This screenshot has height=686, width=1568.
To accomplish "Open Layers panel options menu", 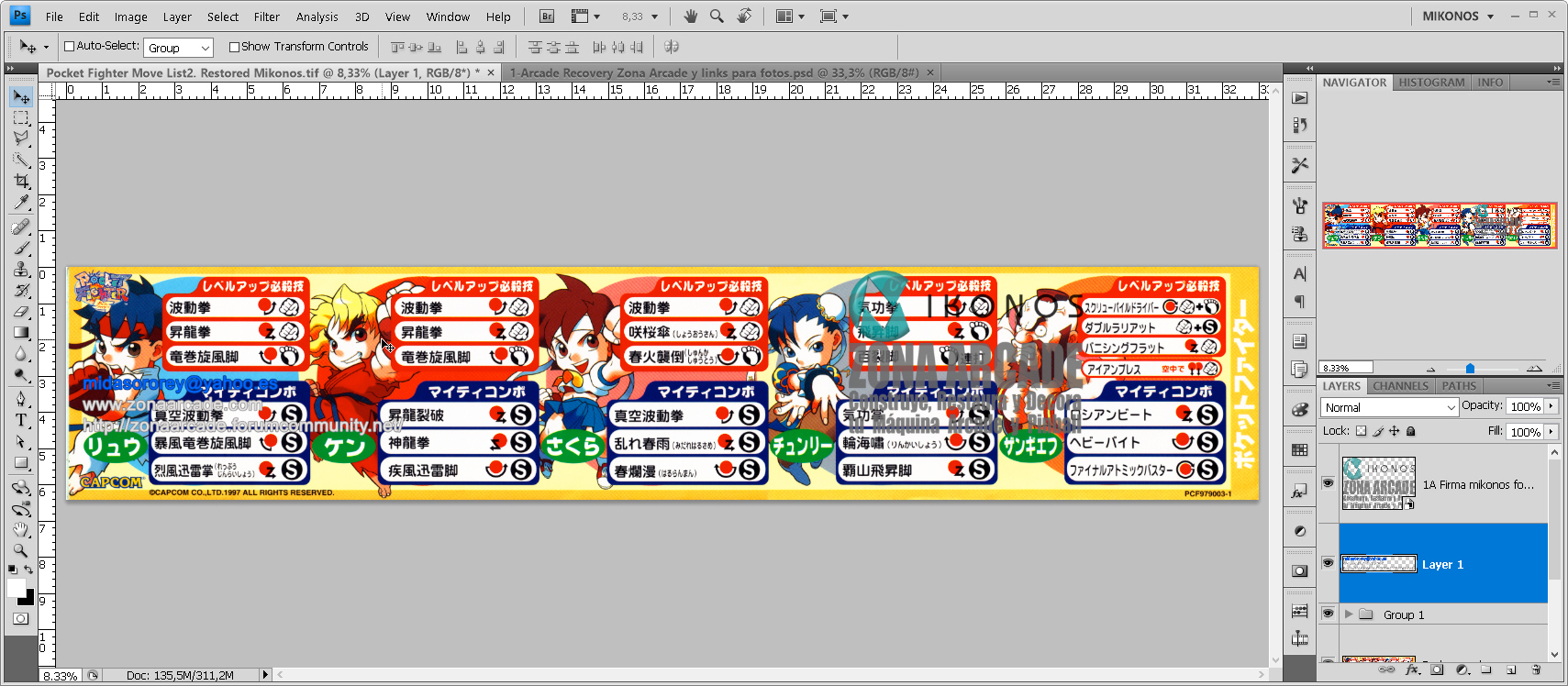I will 1552,386.
